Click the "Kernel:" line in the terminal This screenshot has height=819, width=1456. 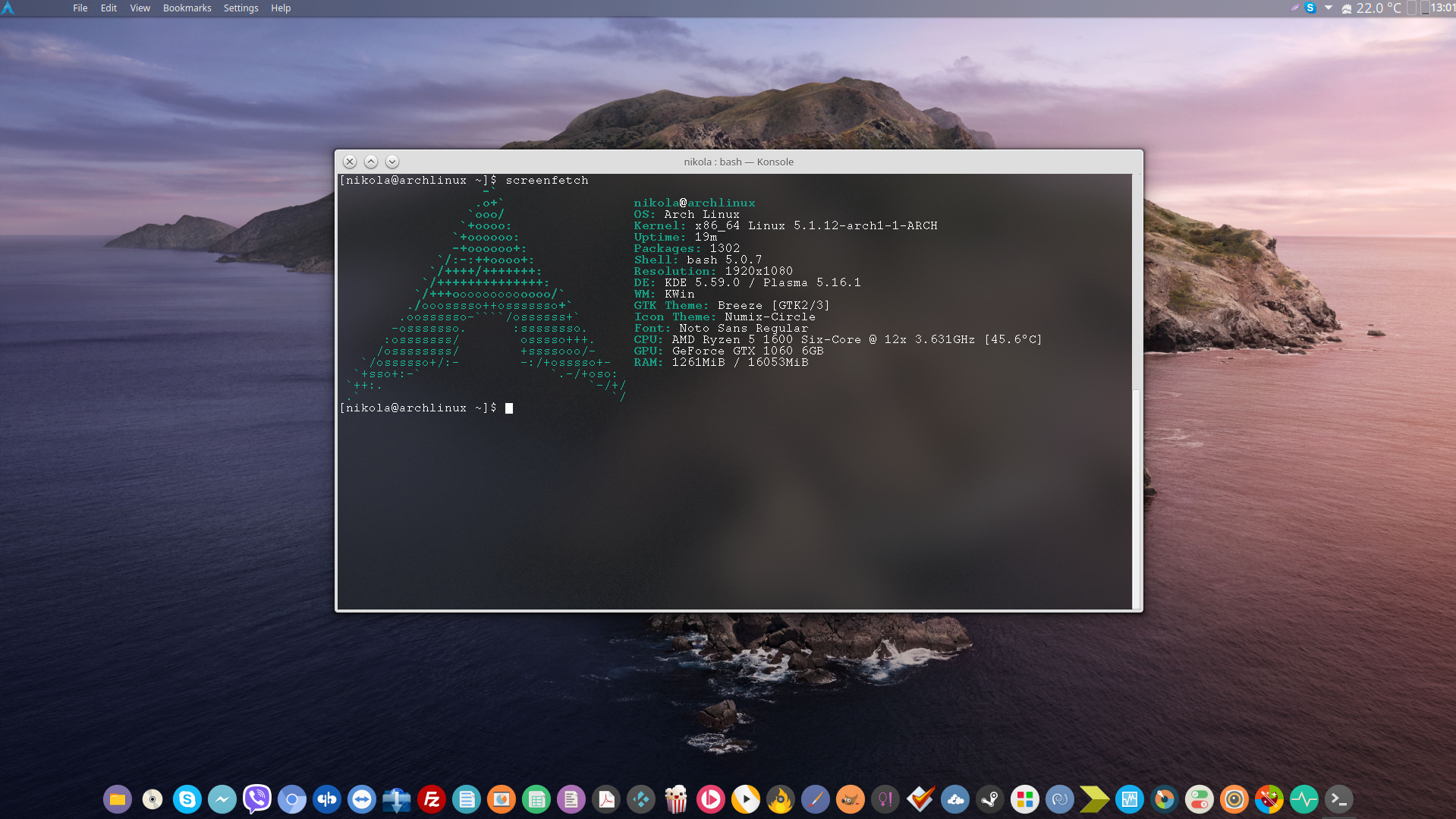(785, 225)
